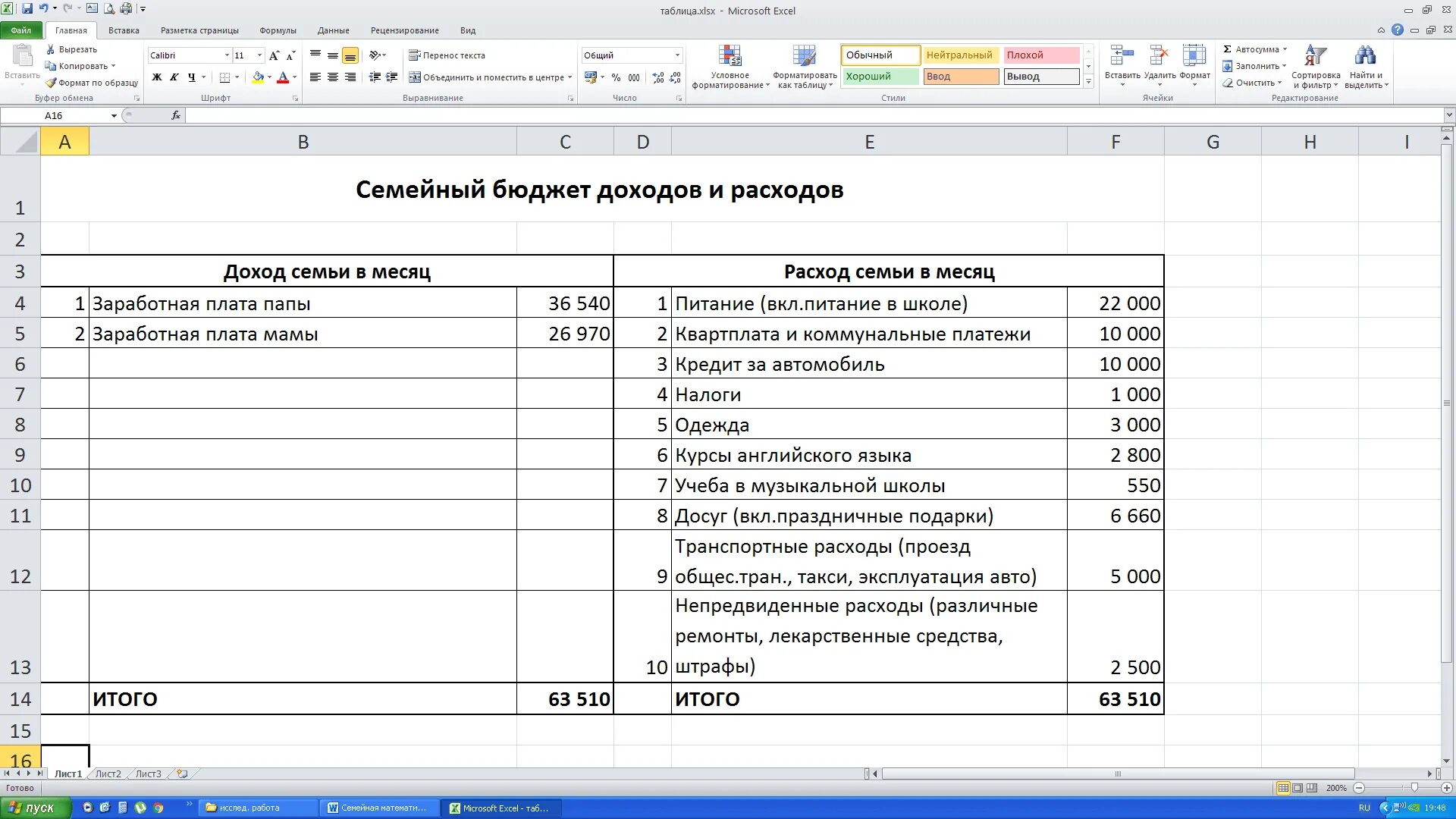Toggle Wrap Text option

(x=447, y=55)
